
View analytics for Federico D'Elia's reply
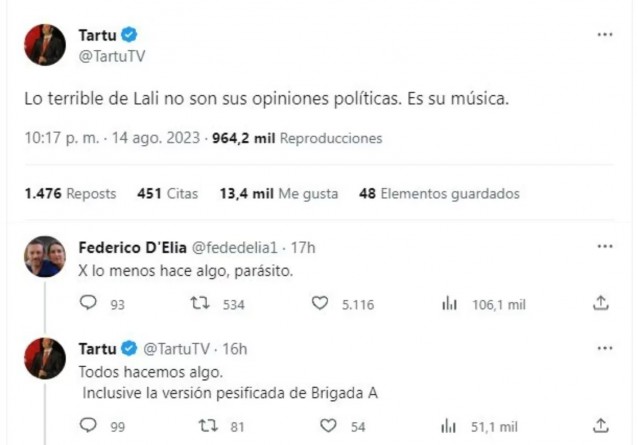point(449,303)
